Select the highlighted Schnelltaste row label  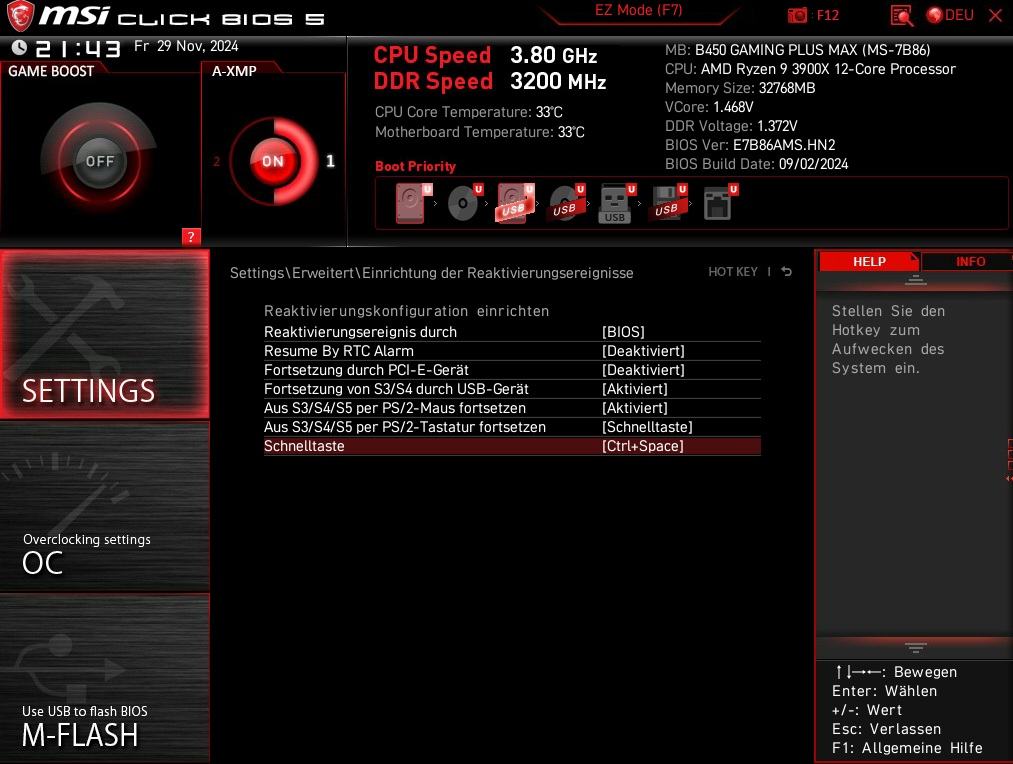[304, 446]
